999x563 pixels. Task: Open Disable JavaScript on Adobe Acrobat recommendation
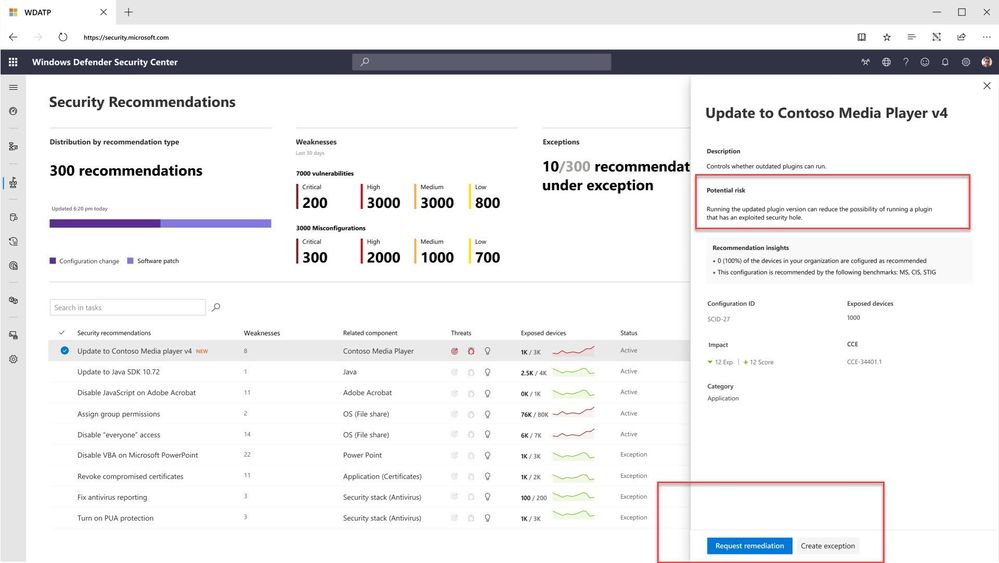[136, 393]
